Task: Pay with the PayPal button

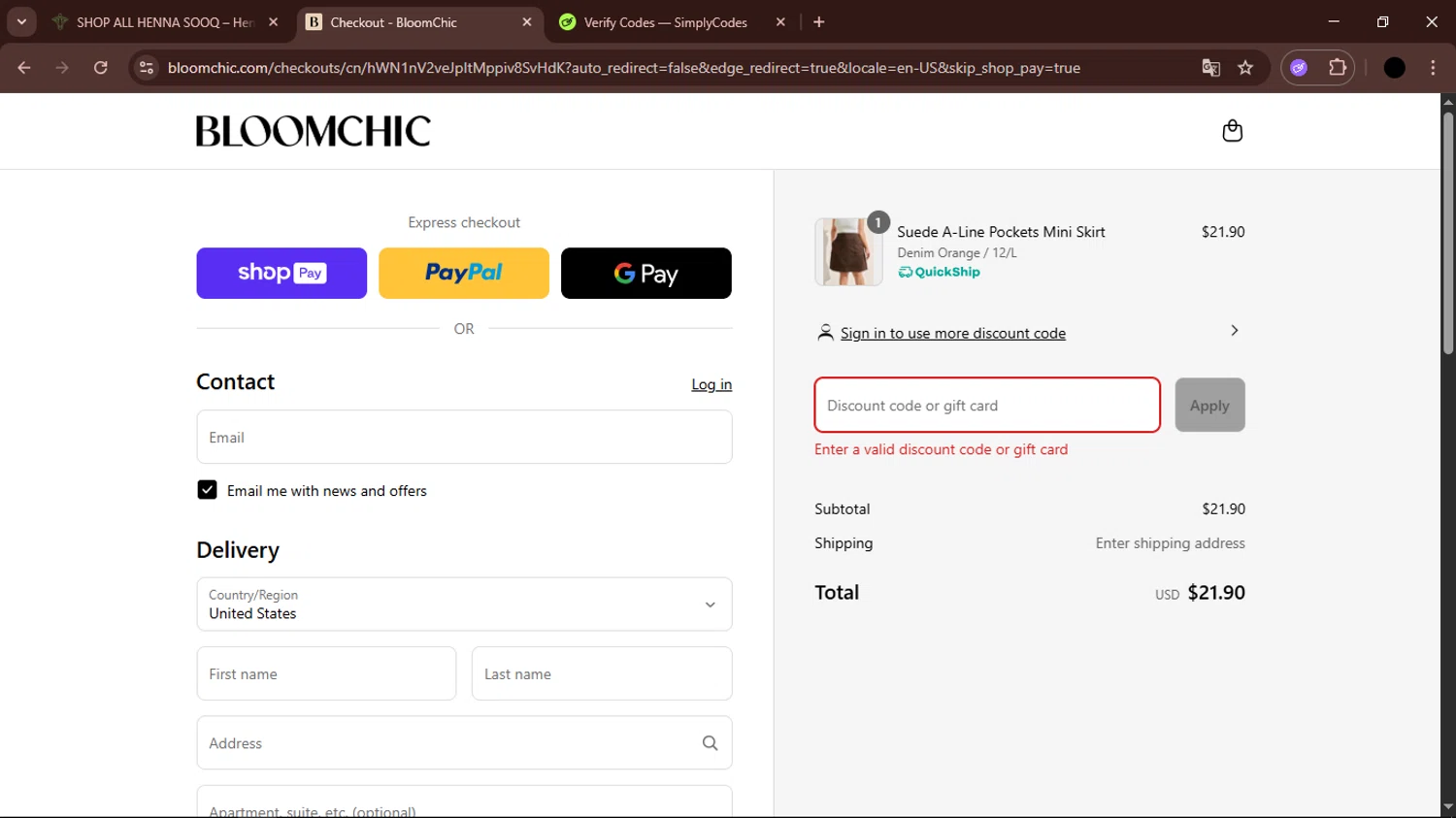Action: pyautogui.click(x=464, y=273)
